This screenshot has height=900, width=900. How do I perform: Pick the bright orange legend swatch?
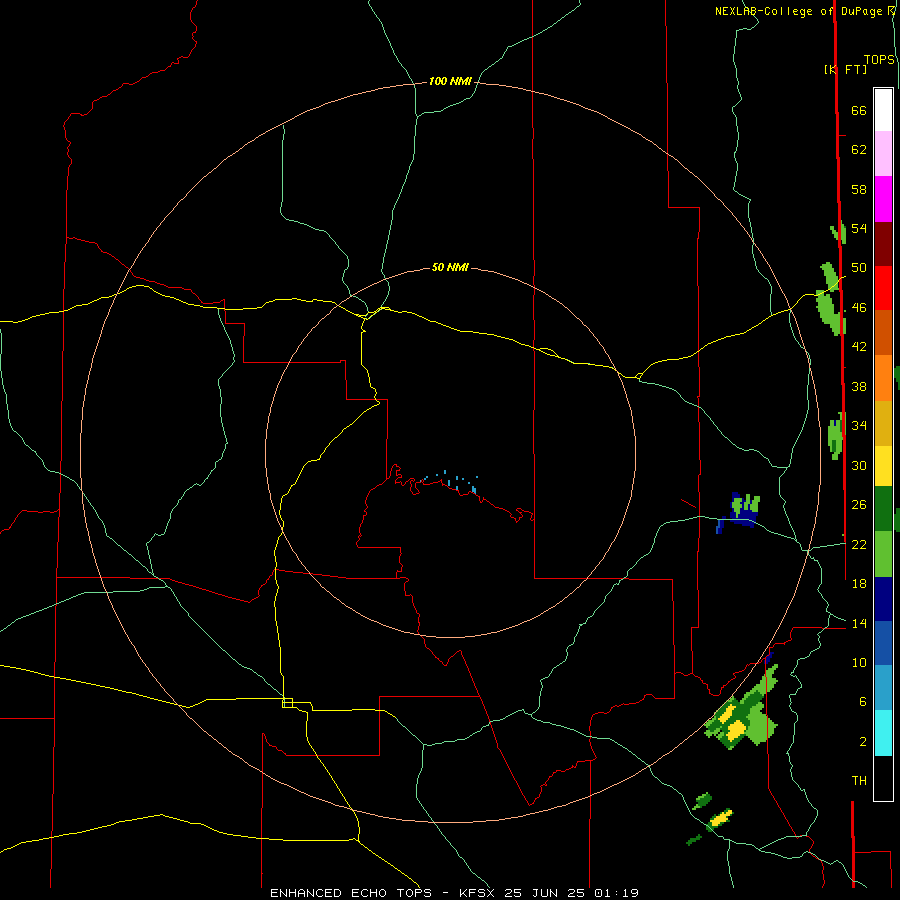pyautogui.click(x=883, y=378)
